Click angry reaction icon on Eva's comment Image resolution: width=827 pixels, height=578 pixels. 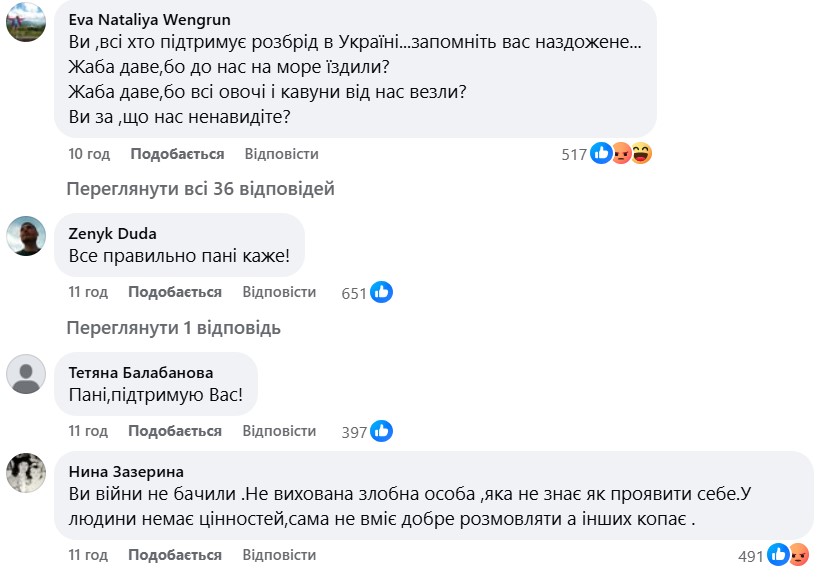pos(621,154)
